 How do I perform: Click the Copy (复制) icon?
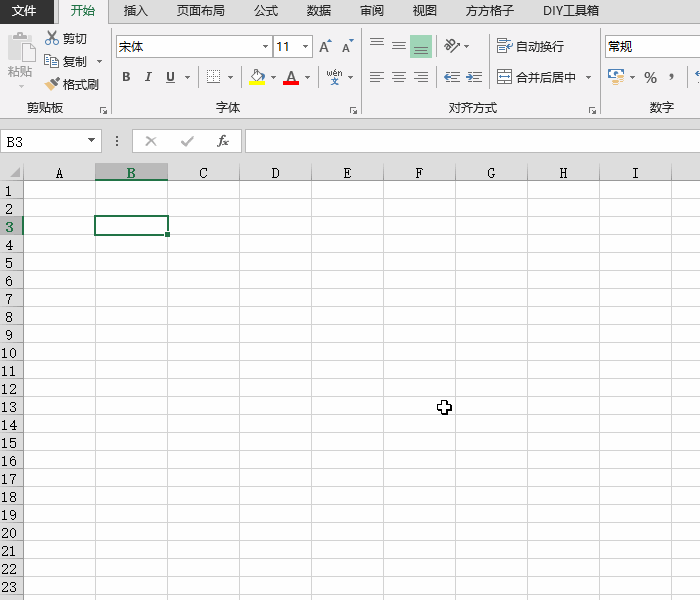point(51,61)
